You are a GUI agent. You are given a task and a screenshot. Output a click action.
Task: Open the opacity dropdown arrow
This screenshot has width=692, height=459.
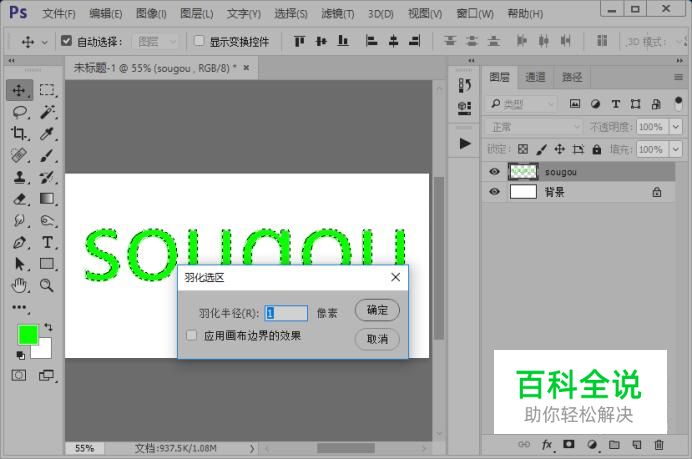point(676,127)
